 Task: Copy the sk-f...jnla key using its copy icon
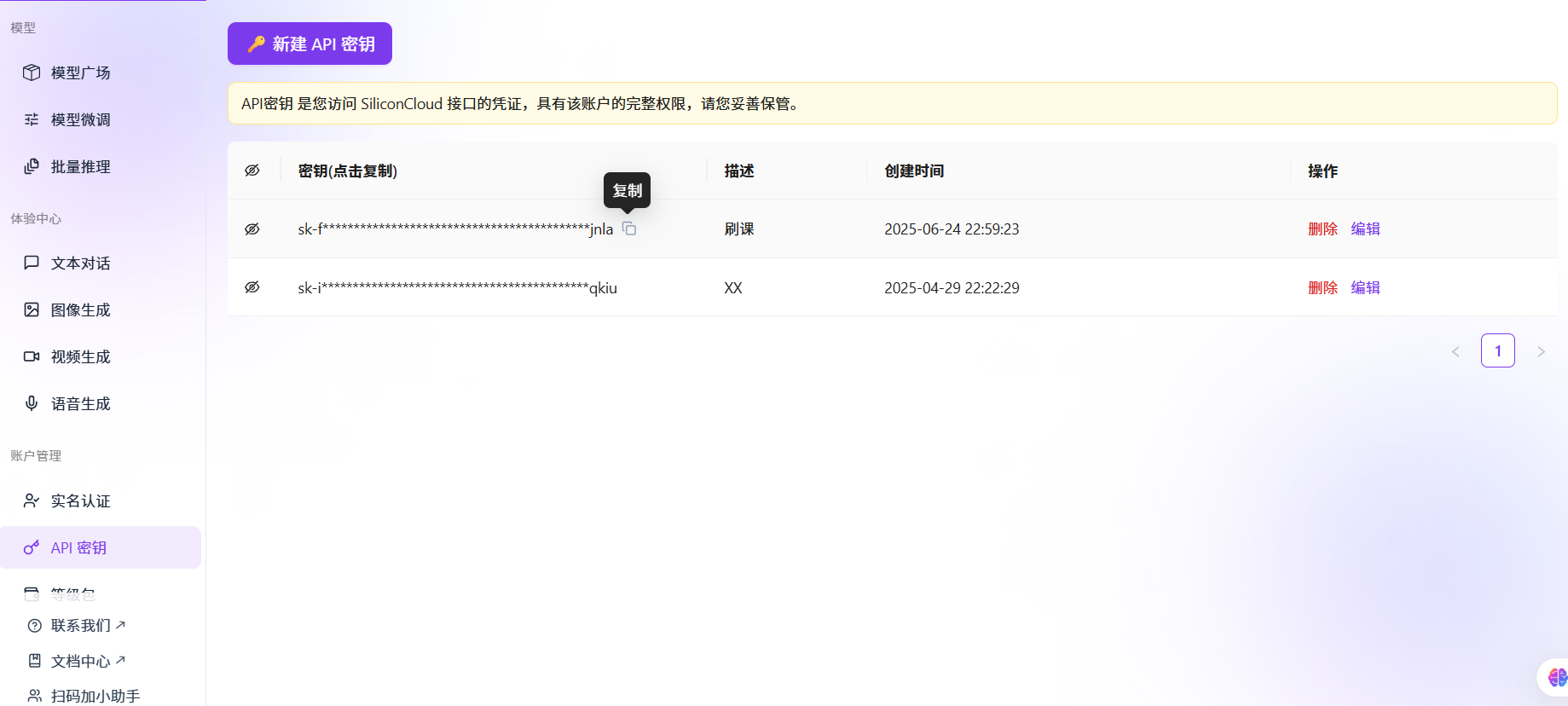(629, 229)
